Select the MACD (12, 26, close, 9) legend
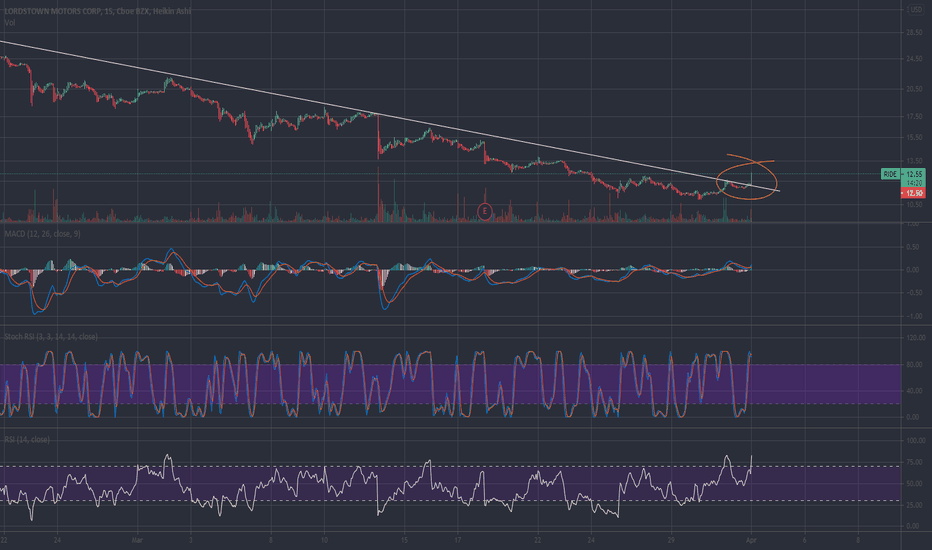The height and width of the screenshot is (550, 932). pyautogui.click(x=42, y=234)
